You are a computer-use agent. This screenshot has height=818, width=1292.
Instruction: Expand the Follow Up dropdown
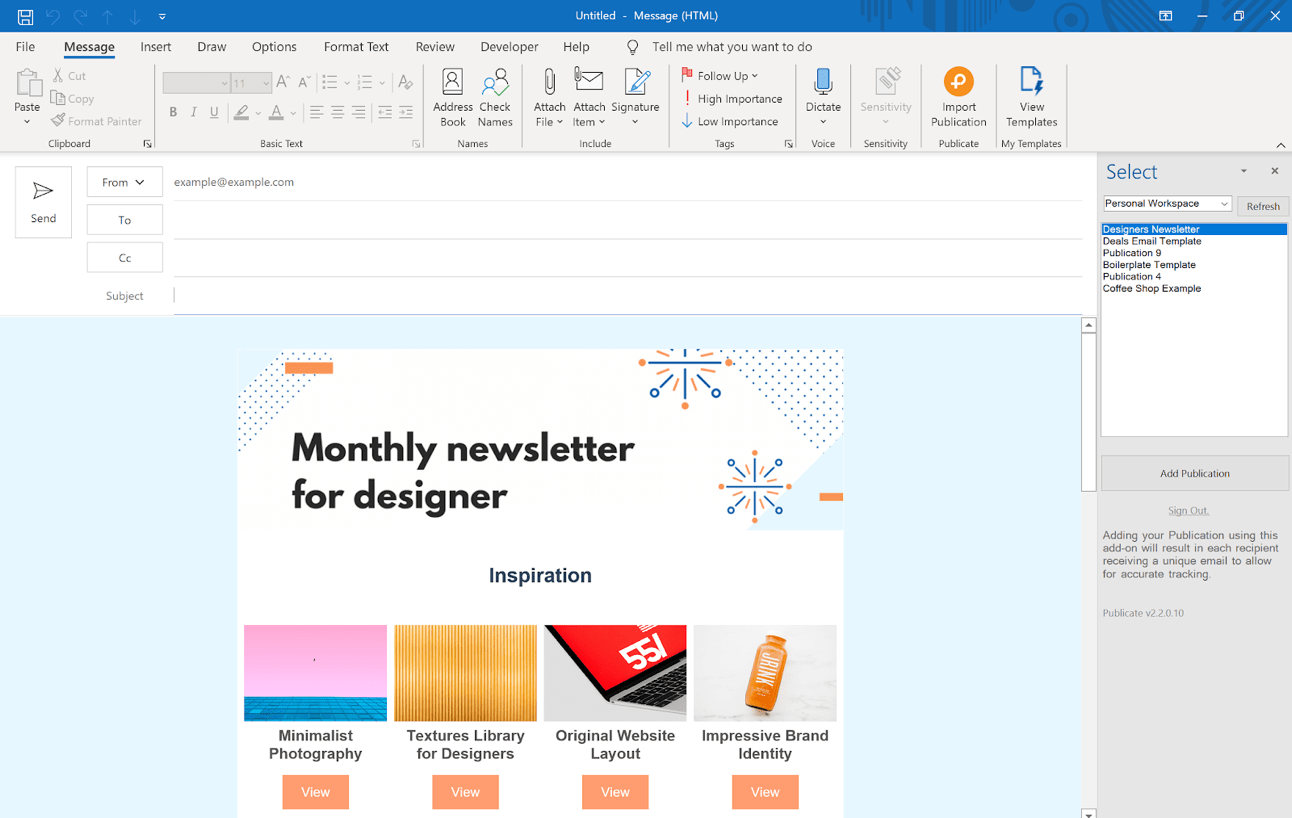click(757, 75)
